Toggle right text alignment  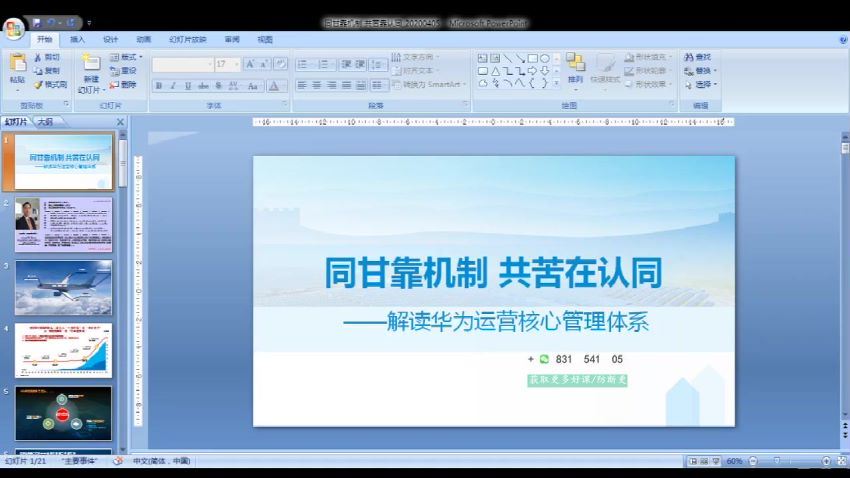tap(331, 85)
